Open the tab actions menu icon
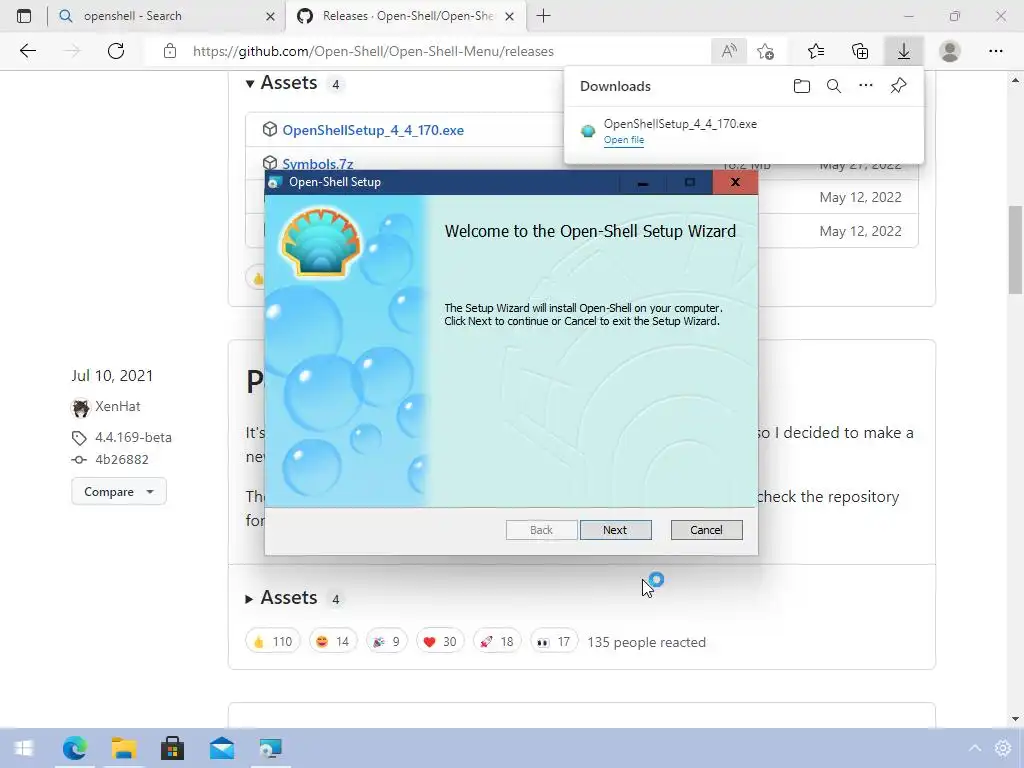1024x768 pixels. pos(24,16)
